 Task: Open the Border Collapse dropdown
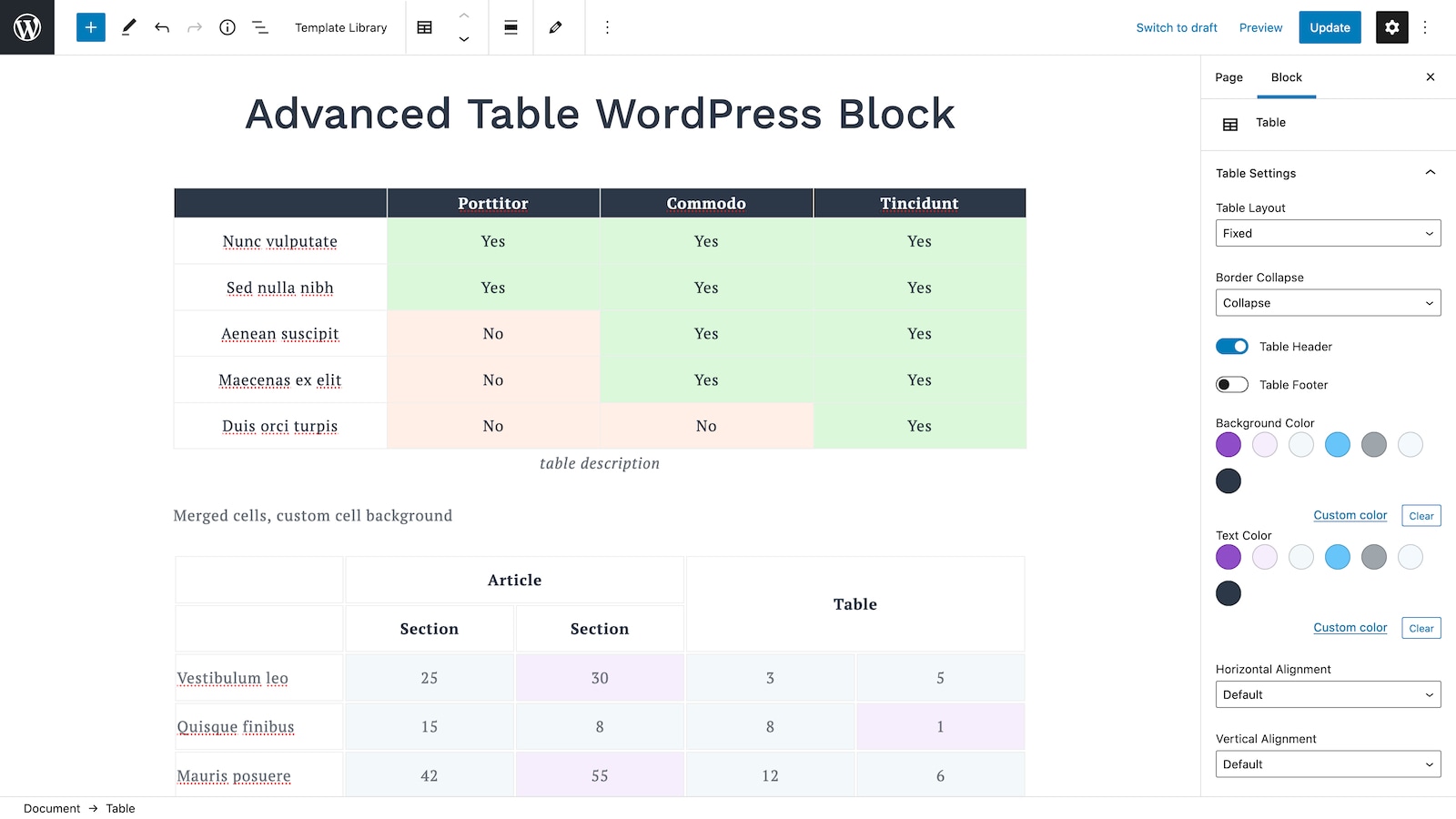(x=1329, y=303)
